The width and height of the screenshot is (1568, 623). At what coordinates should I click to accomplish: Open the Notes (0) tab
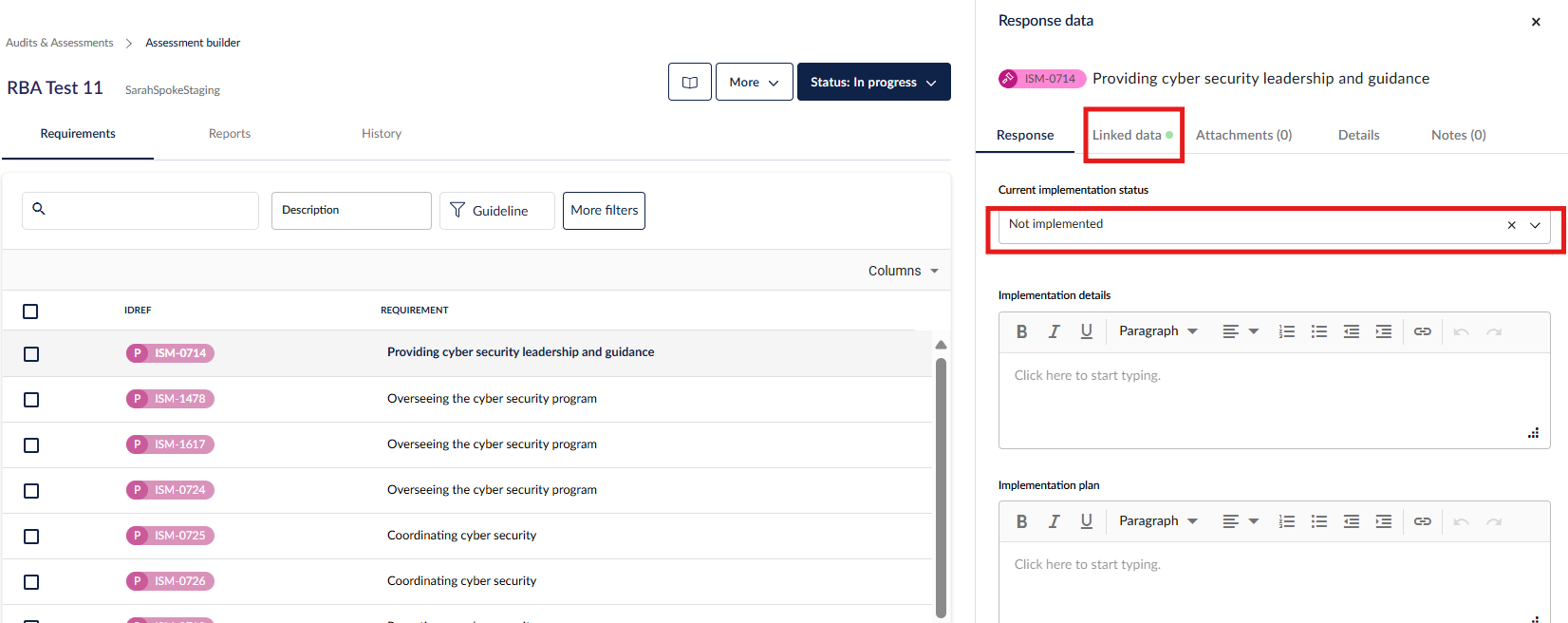click(1459, 135)
